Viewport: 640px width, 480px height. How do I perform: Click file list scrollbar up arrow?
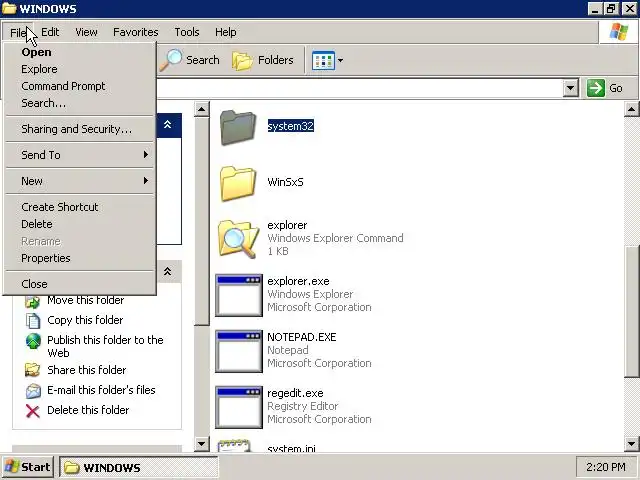click(631, 109)
